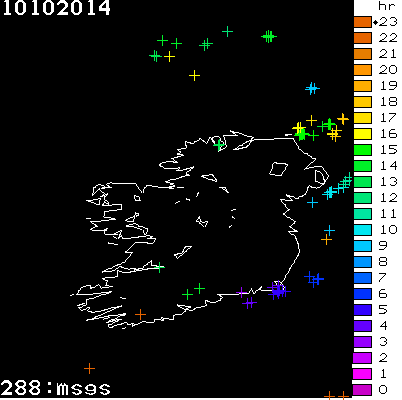Click the hour 11 teal swatch
This screenshot has height=400, width=402.
[362, 214]
